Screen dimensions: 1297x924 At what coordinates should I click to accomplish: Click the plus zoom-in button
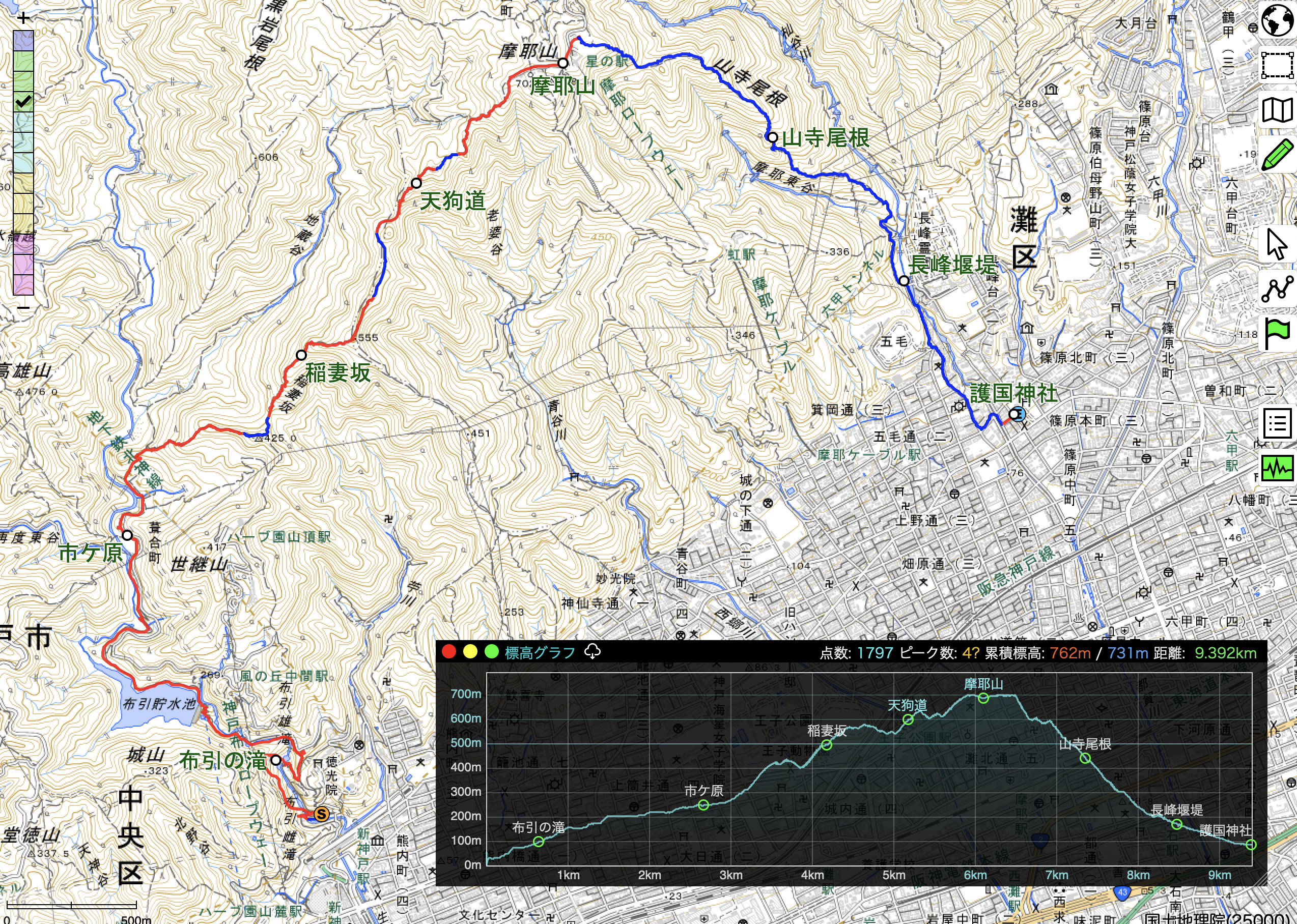pyautogui.click(x=23, y=18)
